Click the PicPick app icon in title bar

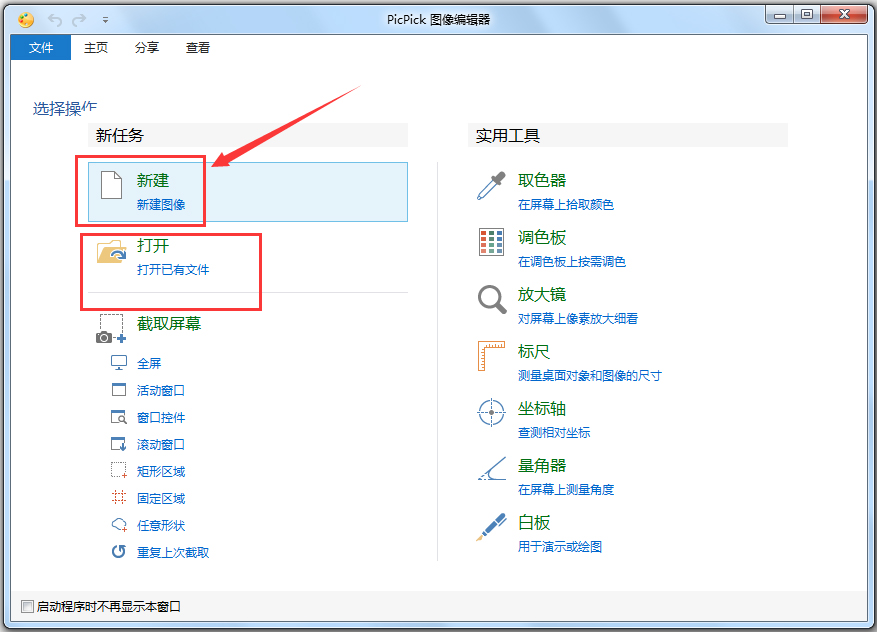pos(26,20)
